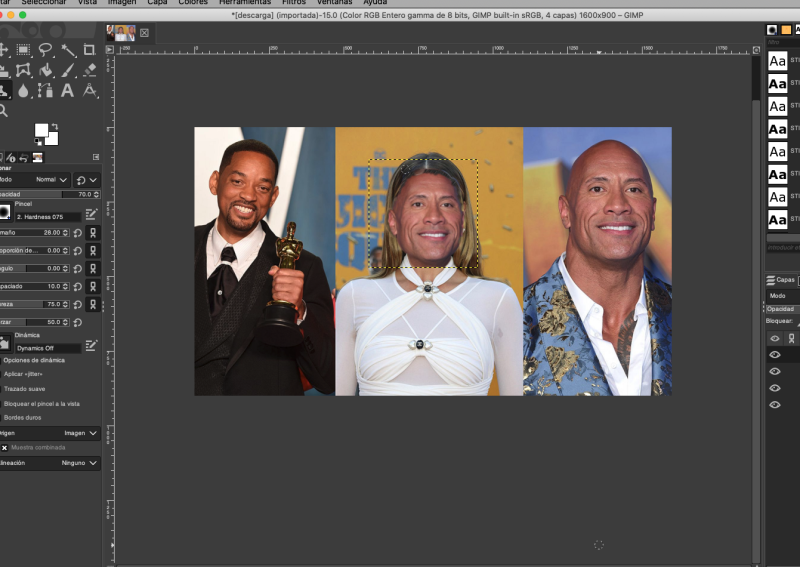
Task: Uncheck the Muestra combinada checkbox
Action: click(x=5, y=447)
